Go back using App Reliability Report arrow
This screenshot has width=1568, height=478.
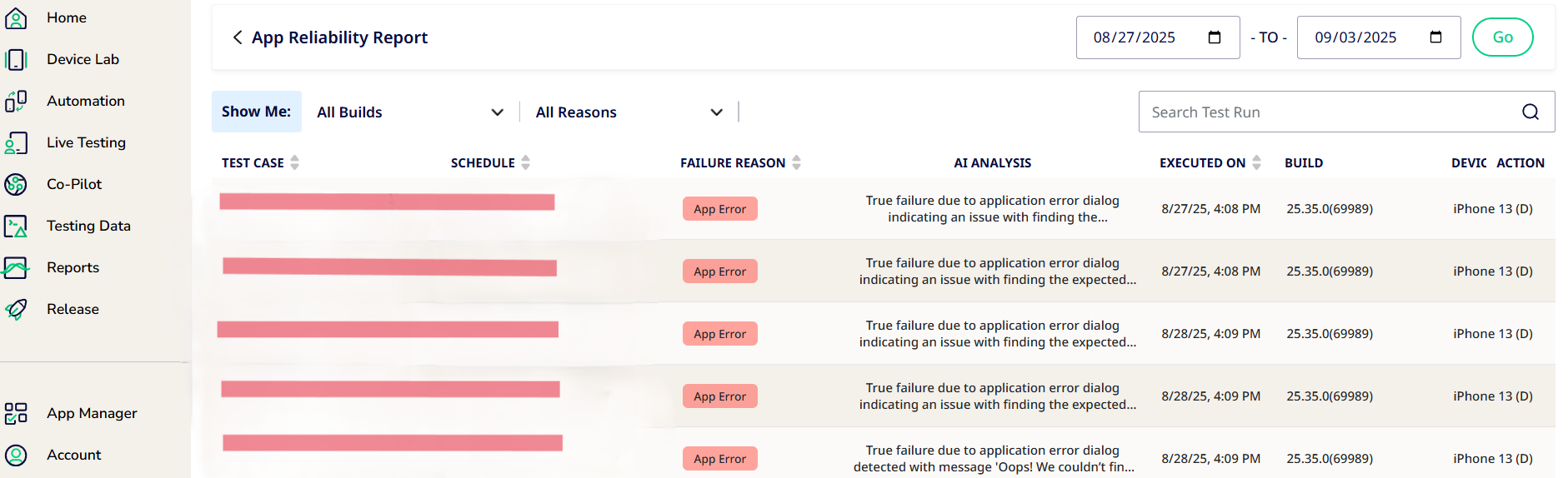(x=238, y=37)
